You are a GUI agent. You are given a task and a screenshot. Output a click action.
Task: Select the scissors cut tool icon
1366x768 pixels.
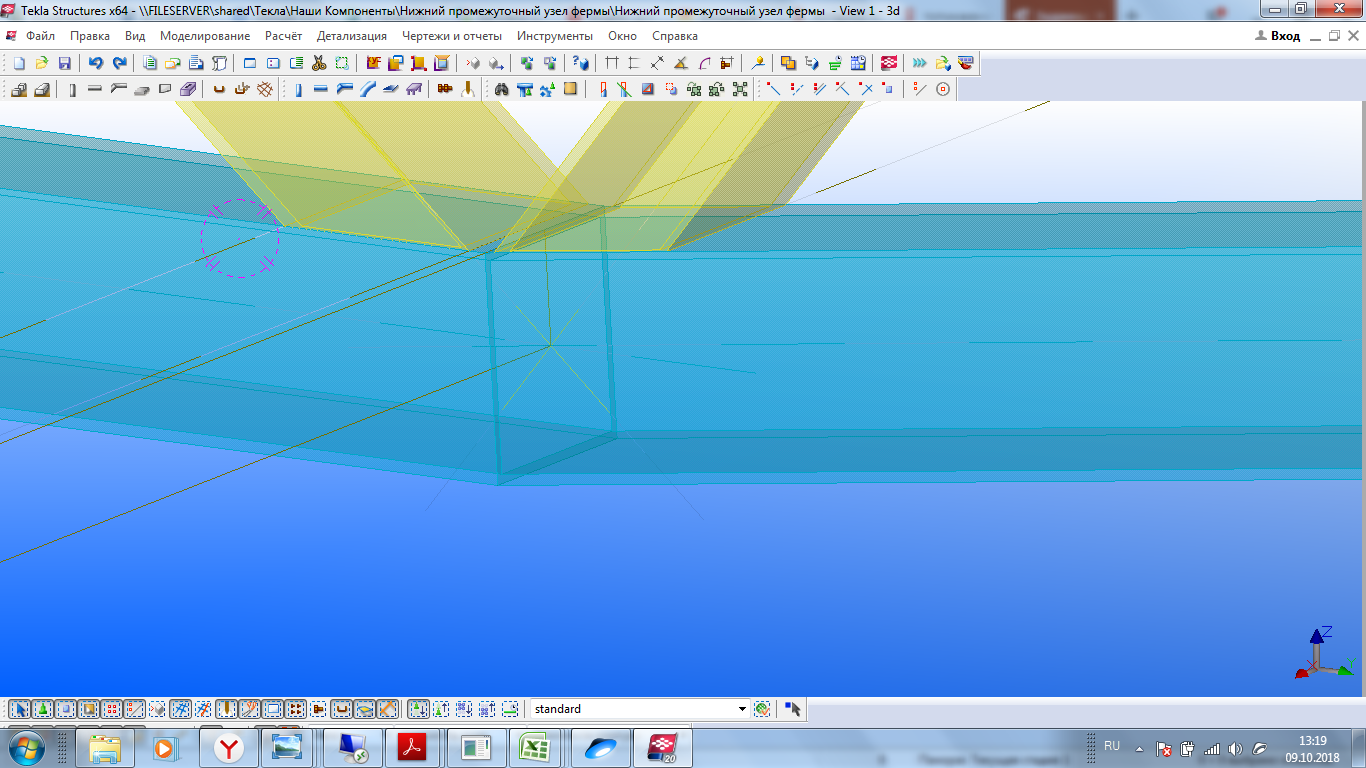point(319,63)
